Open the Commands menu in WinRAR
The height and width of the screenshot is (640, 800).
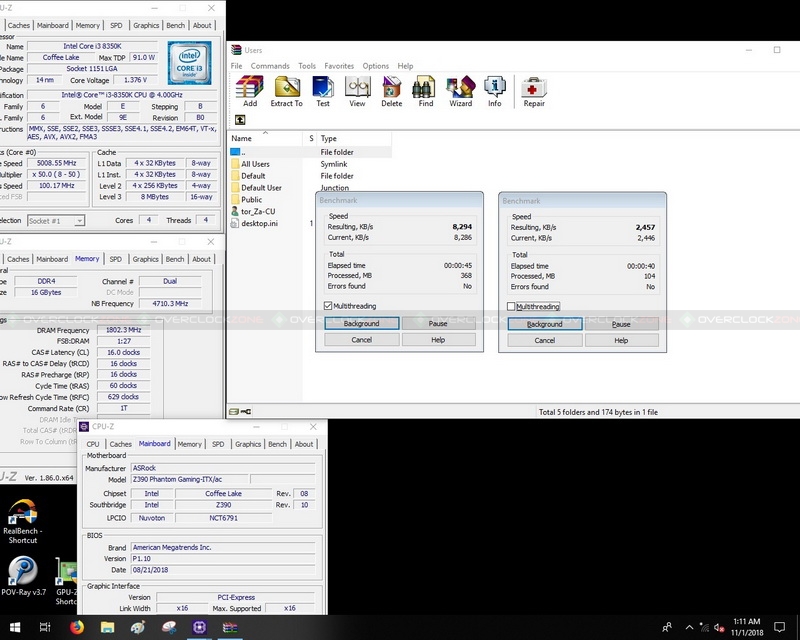pos(270,66)
